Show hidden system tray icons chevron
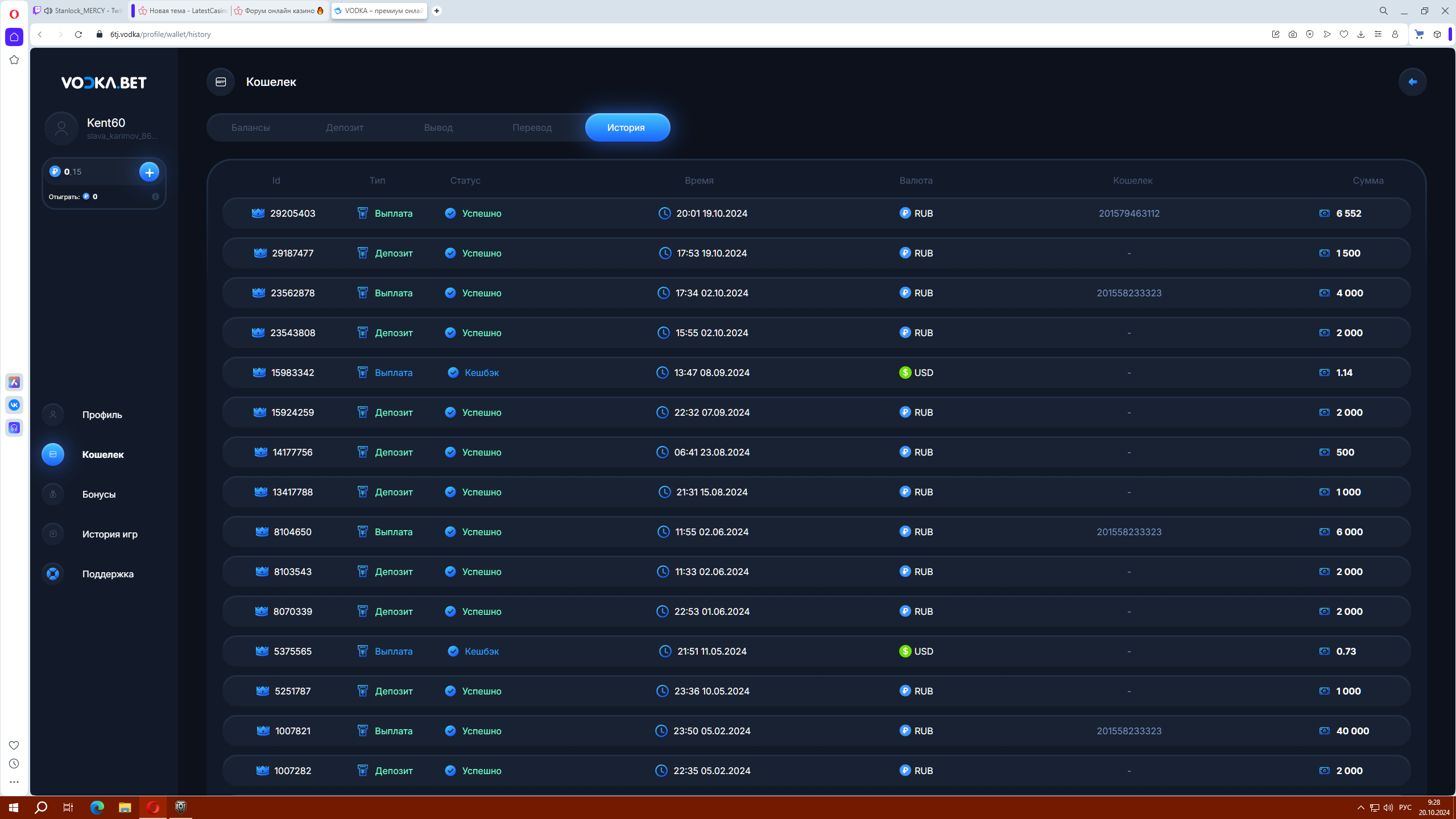The width and height of the screenshot is (1456, 819). pyautogui.click(x=1360, y=808)
